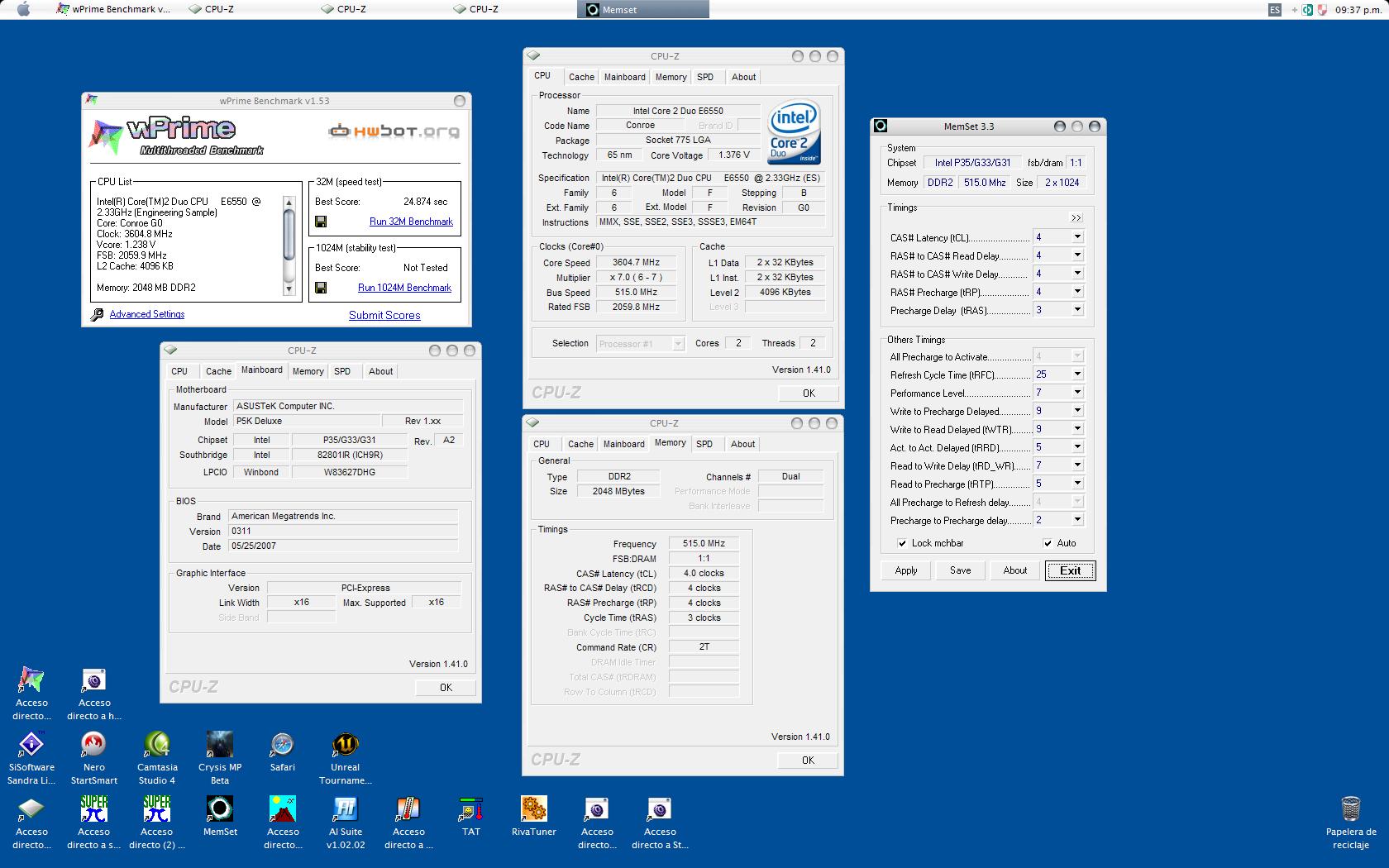
Task: Expand the RAS# Precharge (tRP) dropdown
Action: 1077,292
